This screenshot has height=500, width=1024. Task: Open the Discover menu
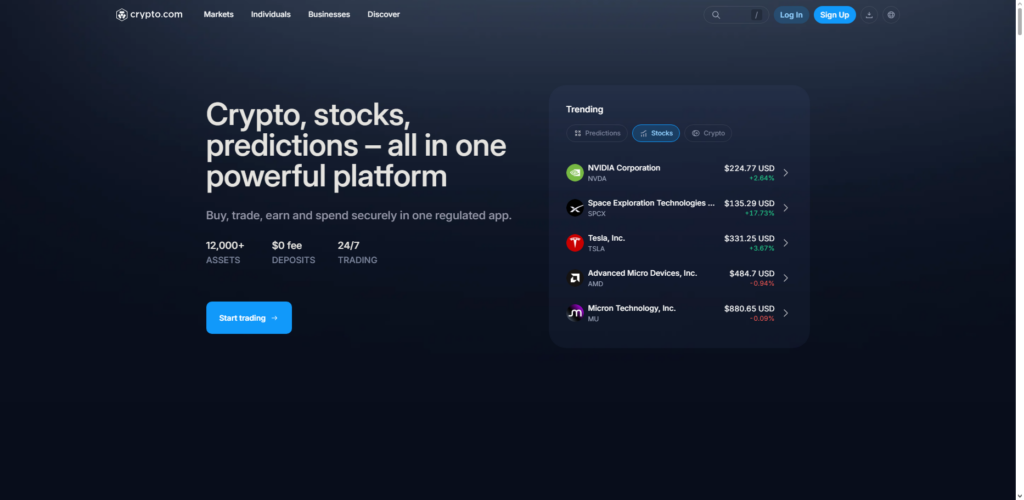[383, 14]
